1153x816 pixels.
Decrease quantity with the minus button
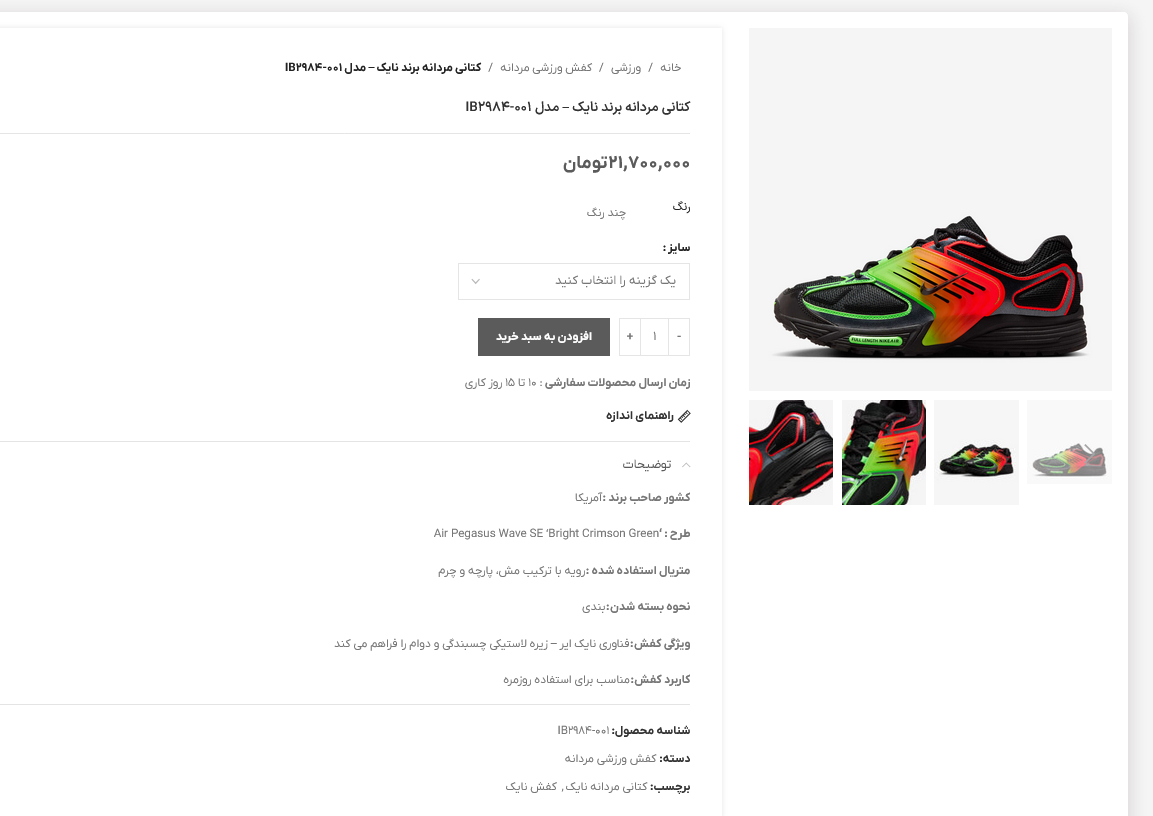coord(679,337)
